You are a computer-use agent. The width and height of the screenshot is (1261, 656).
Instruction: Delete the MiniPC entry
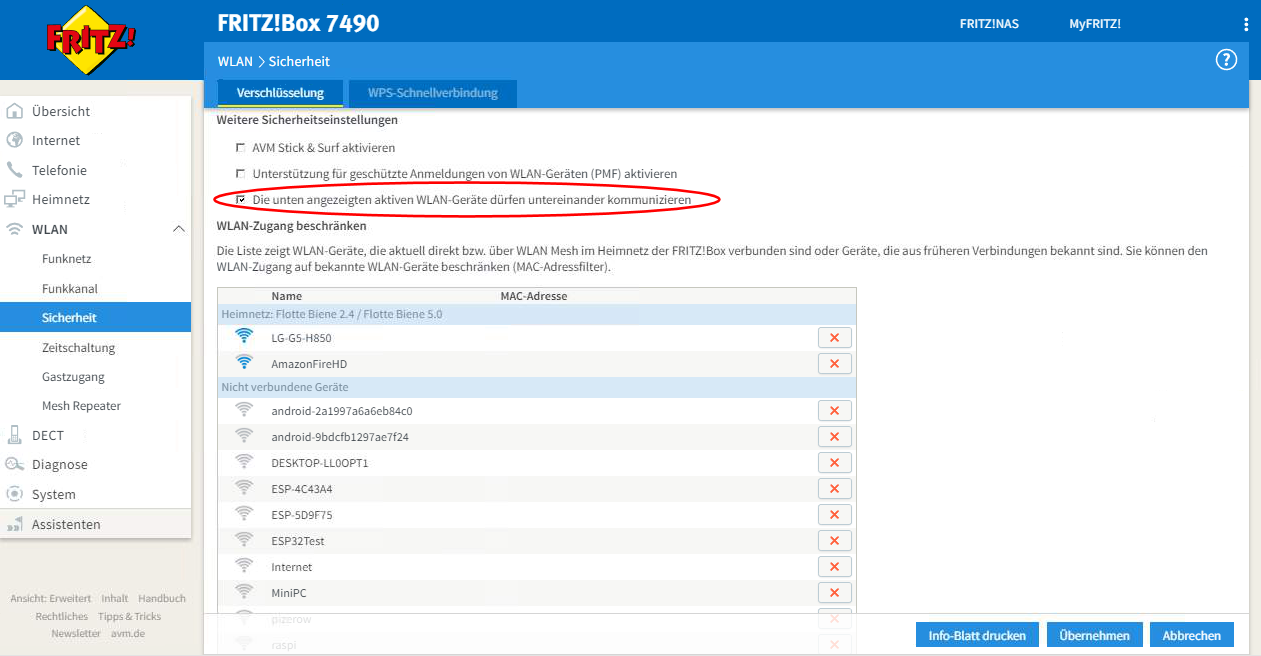(834, 593)
